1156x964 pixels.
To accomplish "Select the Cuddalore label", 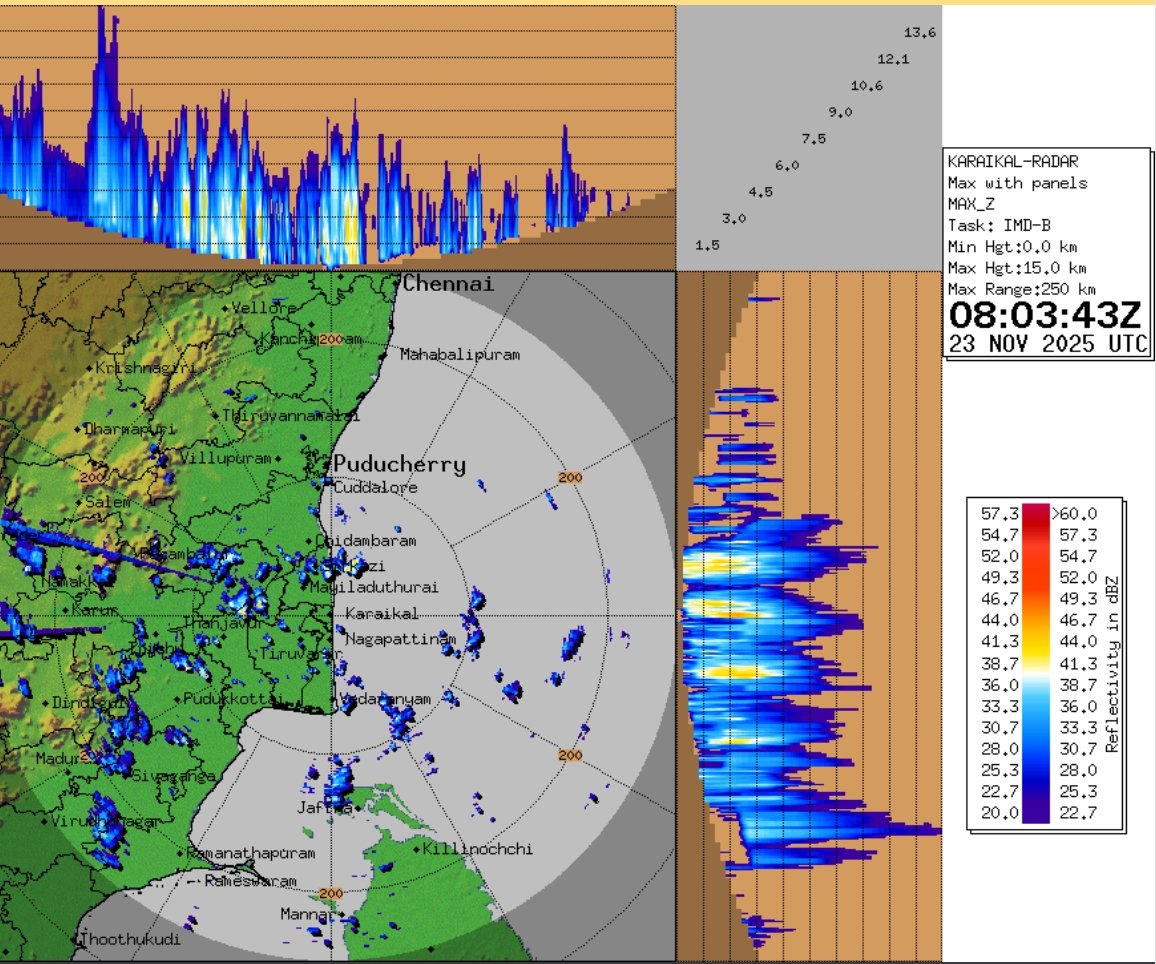I will 375,487.
